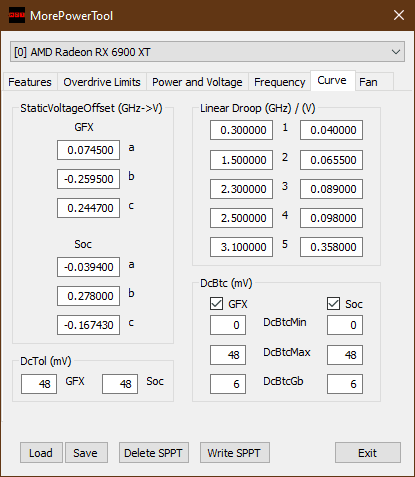Click the Linear Droop (GHz) / (V) label
Screen dimensions: 415x477
[258, 108]
